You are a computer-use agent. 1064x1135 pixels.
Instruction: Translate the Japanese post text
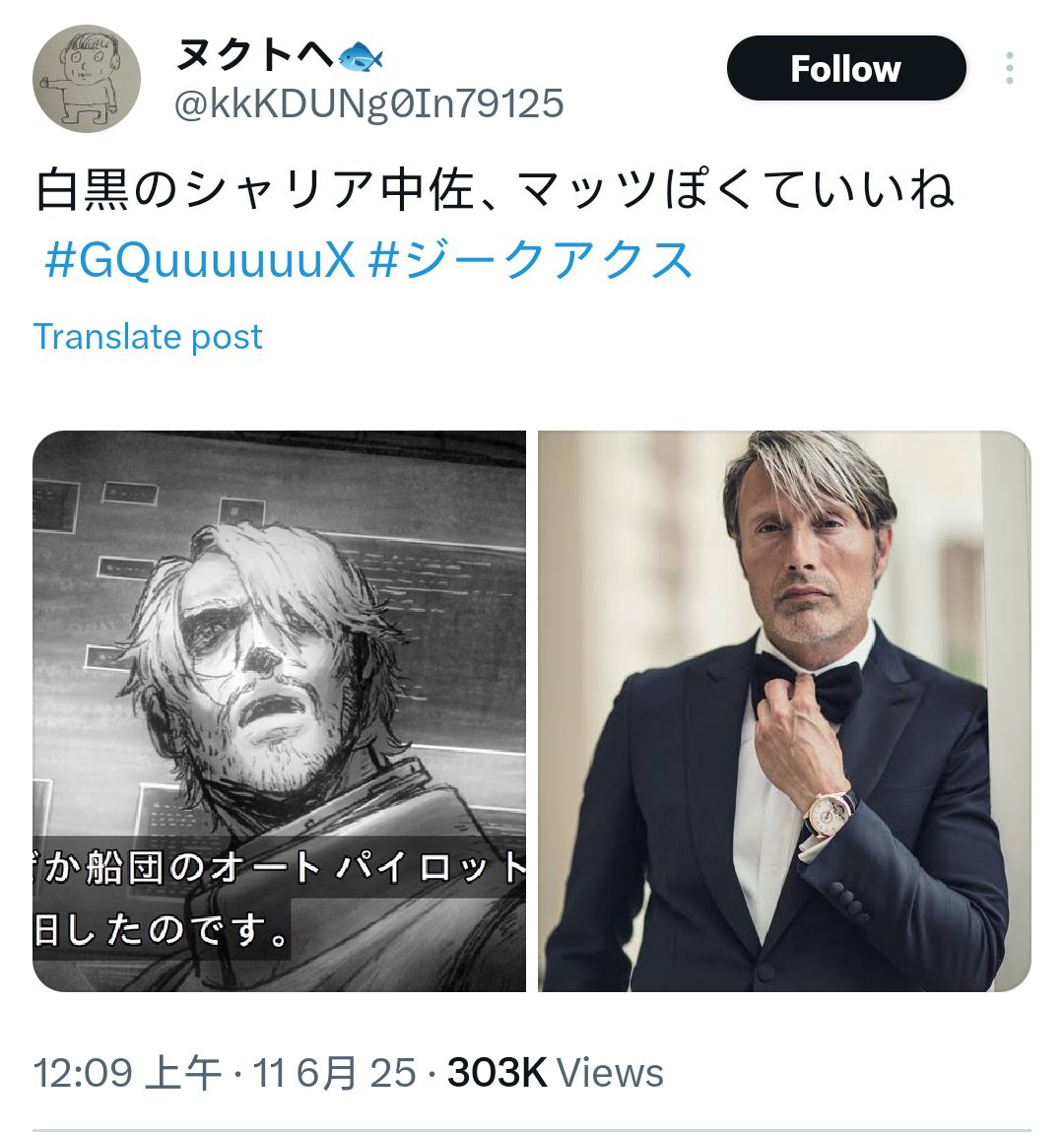[x=148, y=337]
